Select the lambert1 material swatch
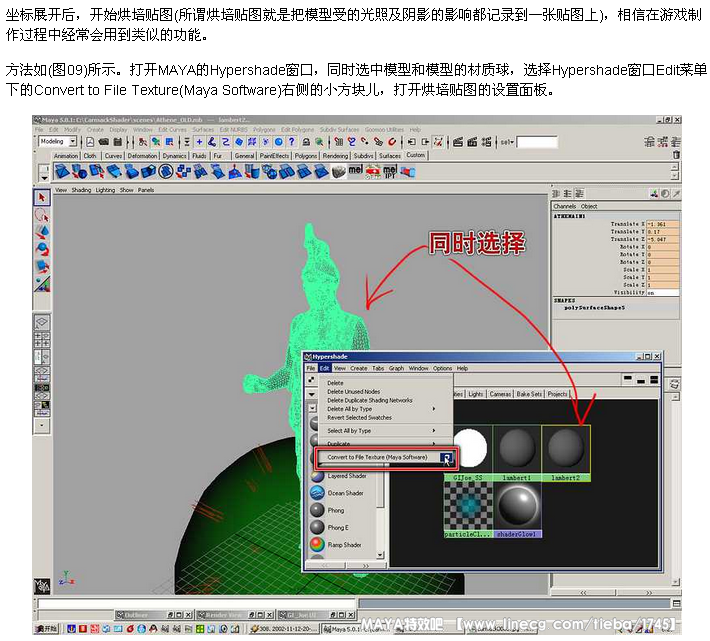The image size is (710, 641). [517, 453]
